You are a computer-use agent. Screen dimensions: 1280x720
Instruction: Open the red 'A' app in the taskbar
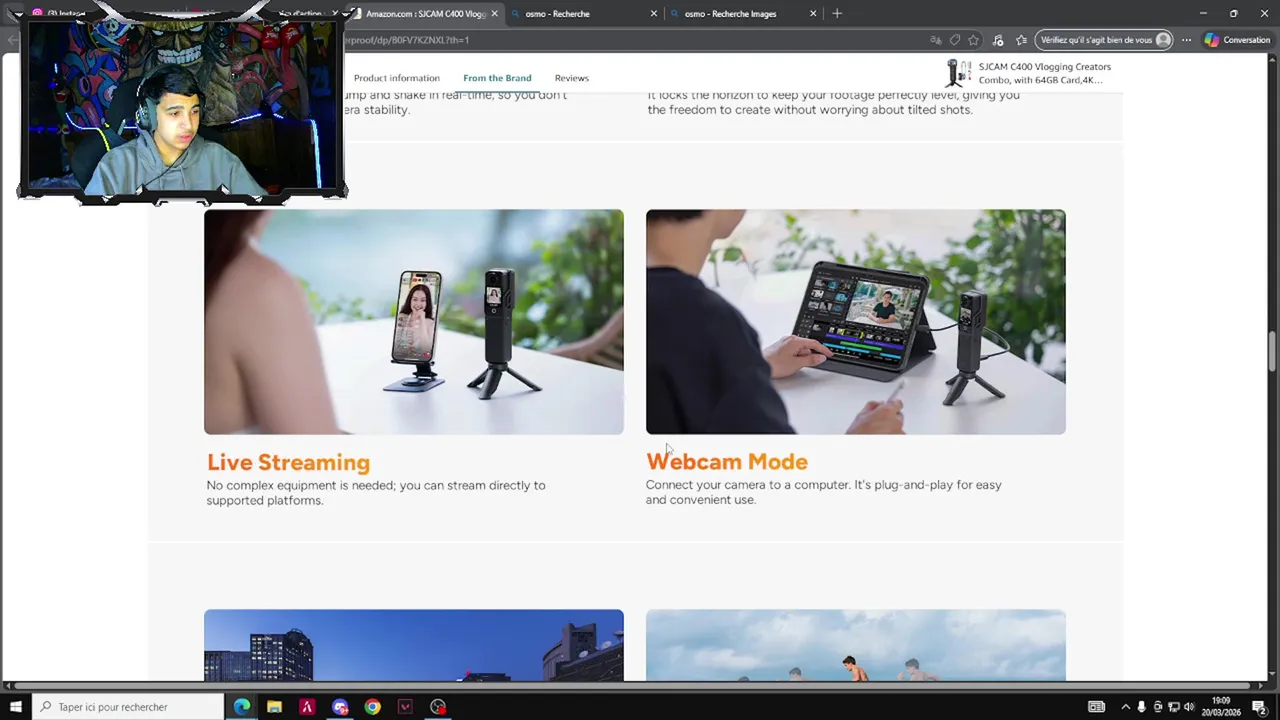coord(307,707)
